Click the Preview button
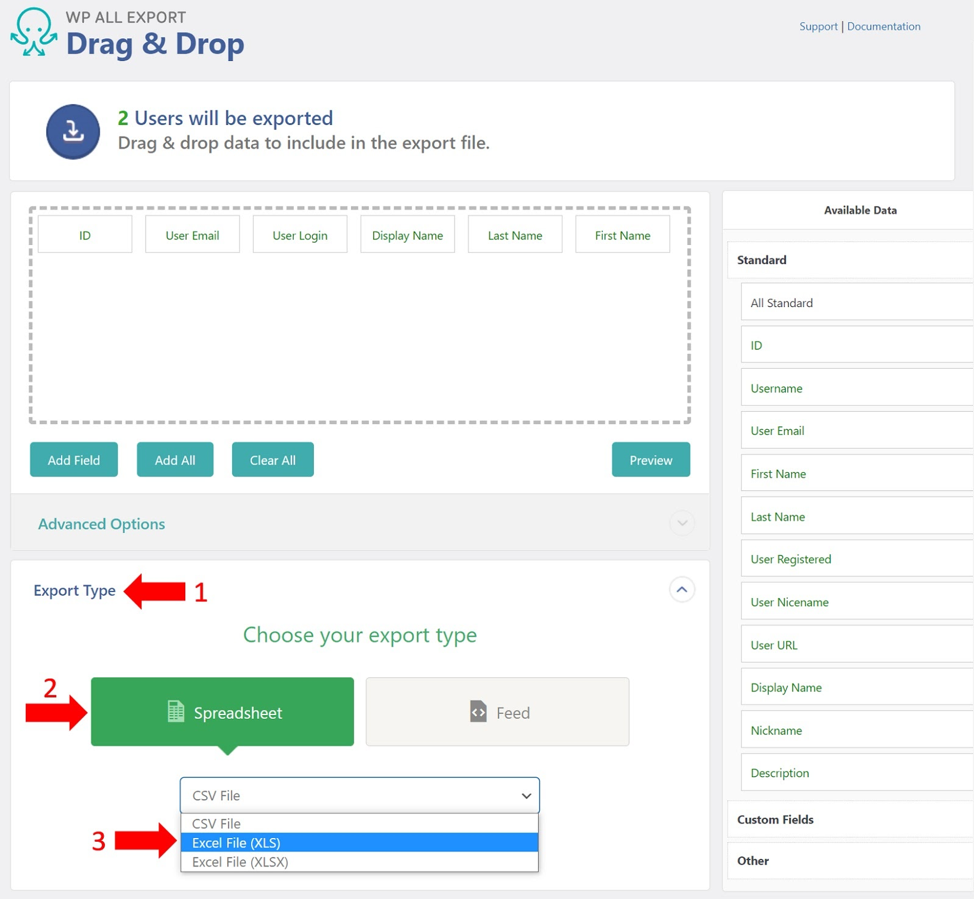The height and width of the screenshot is (899, 974). pos(651,460)
